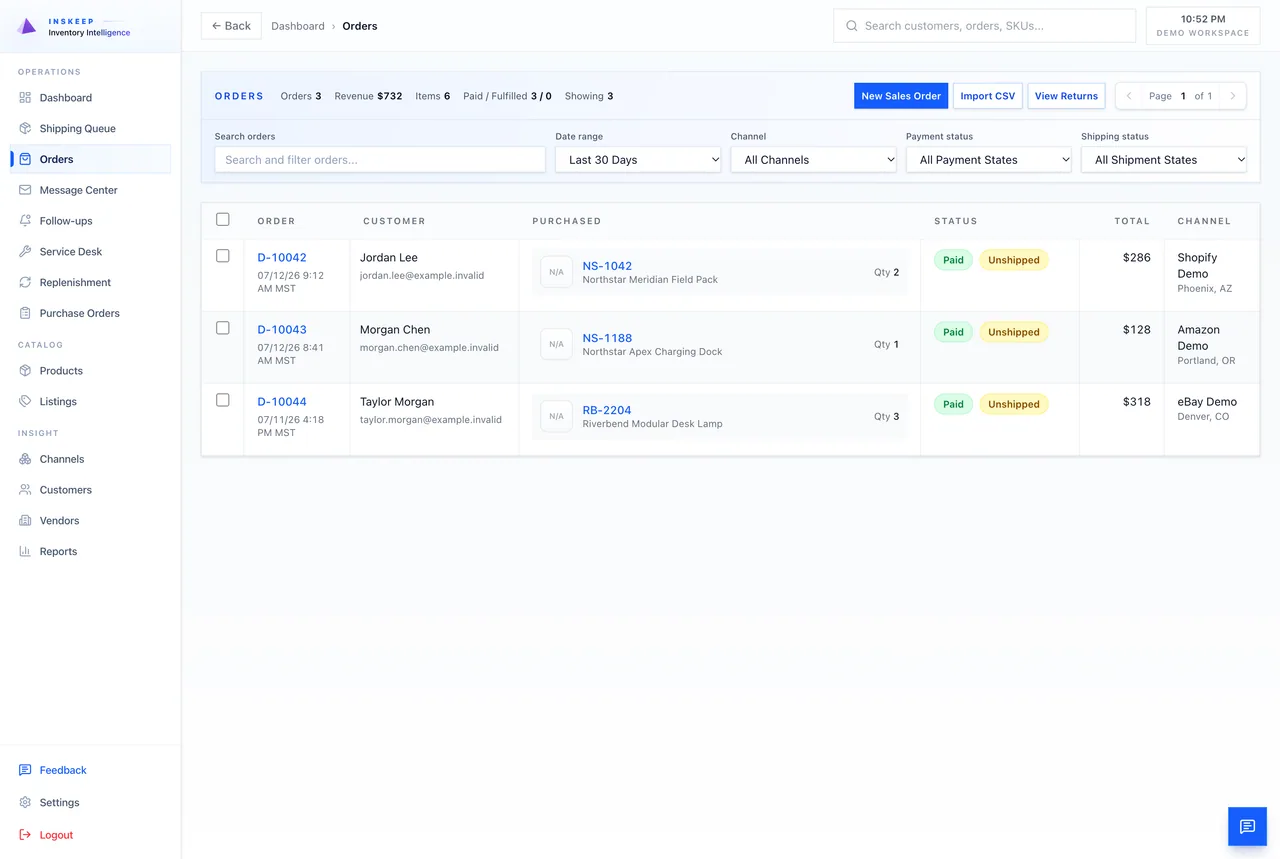Open the floating chat widget button
1280x859 pixels.
tap(1247, 826)
